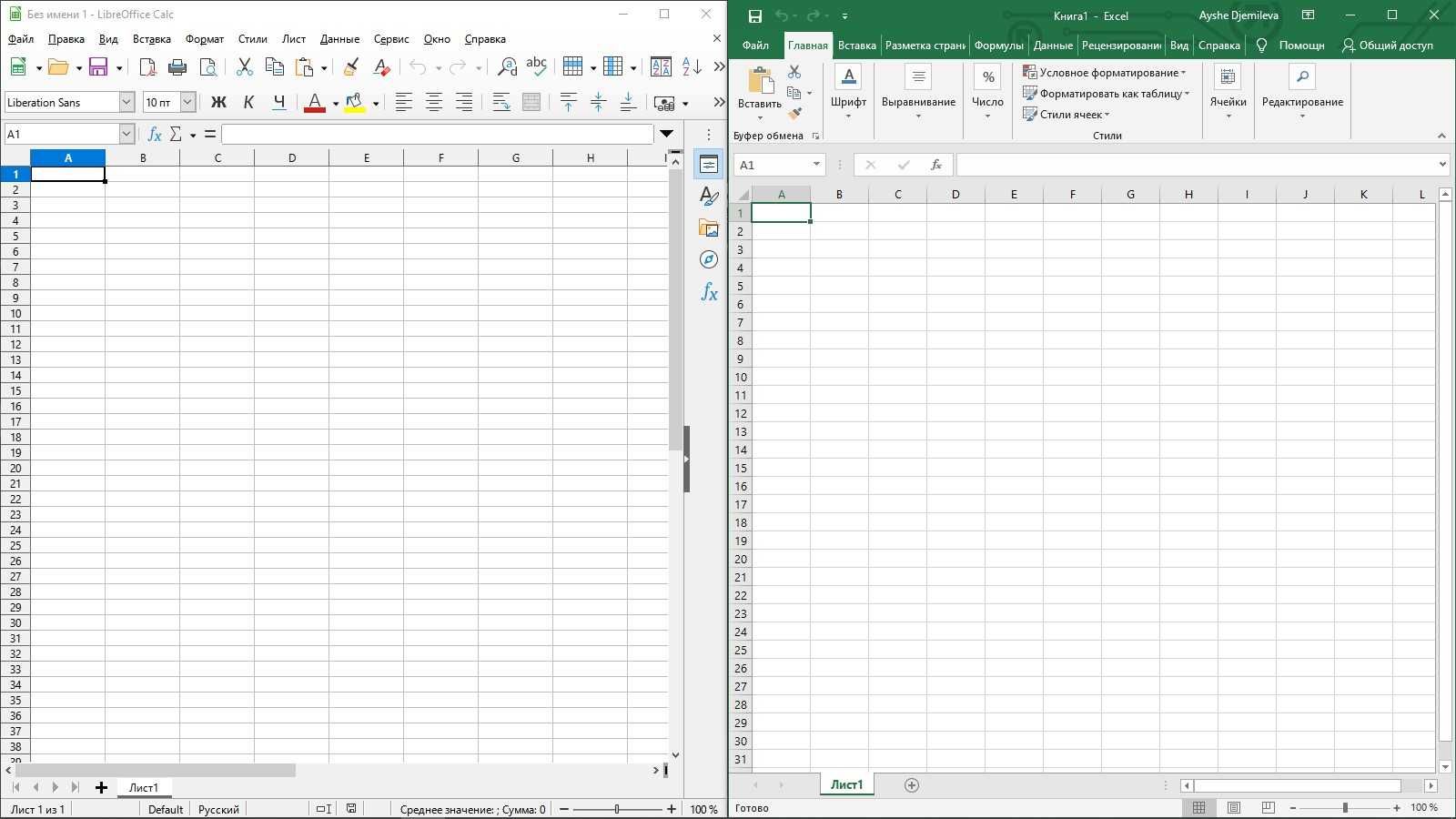The image size is (1456, 819).
Task: Click the Print icon in LibreOffice Calc
Action: coord(177,67)
